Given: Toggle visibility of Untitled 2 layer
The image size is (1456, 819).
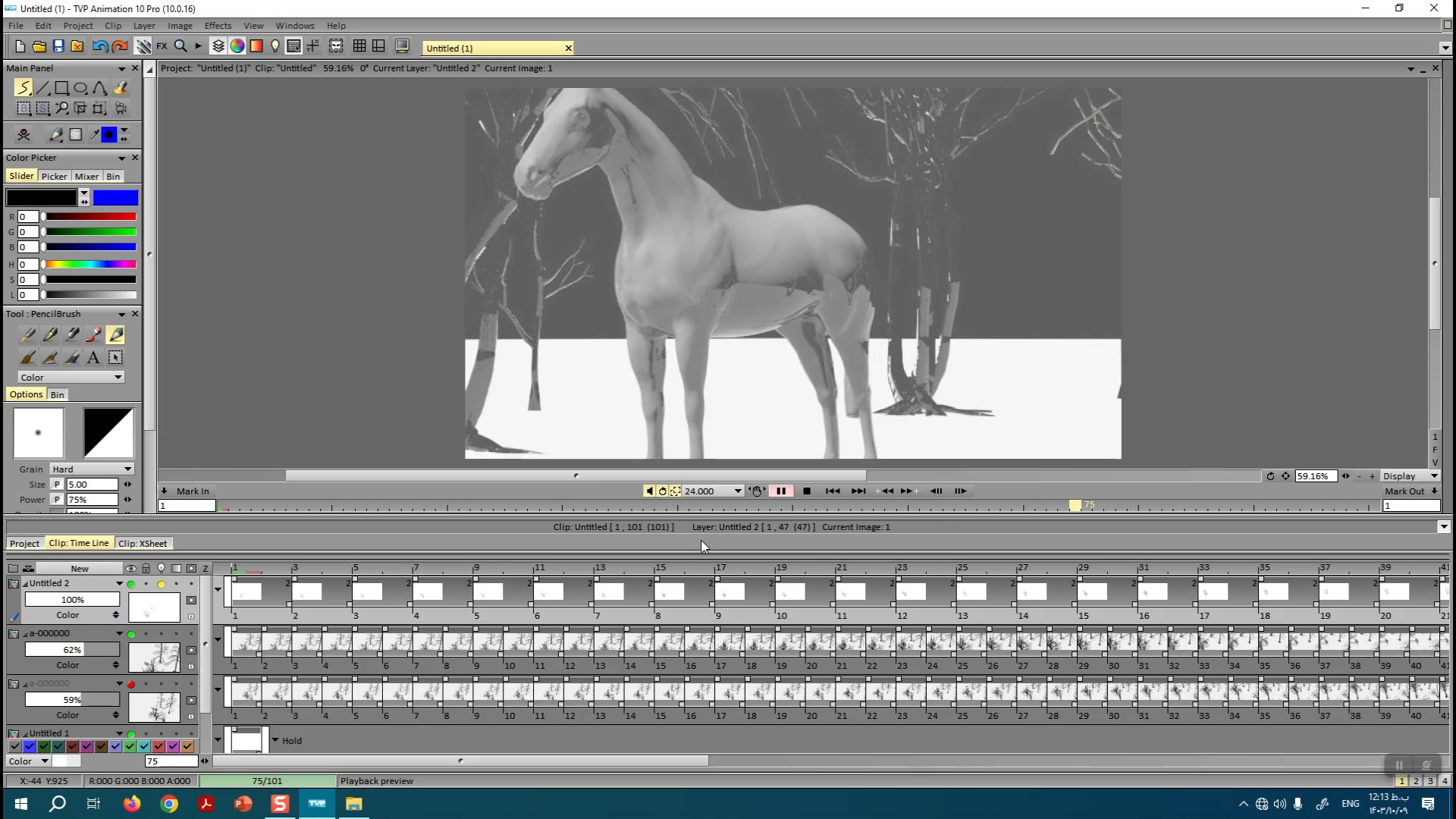Looking at the screenshot, I should [131, 584].
